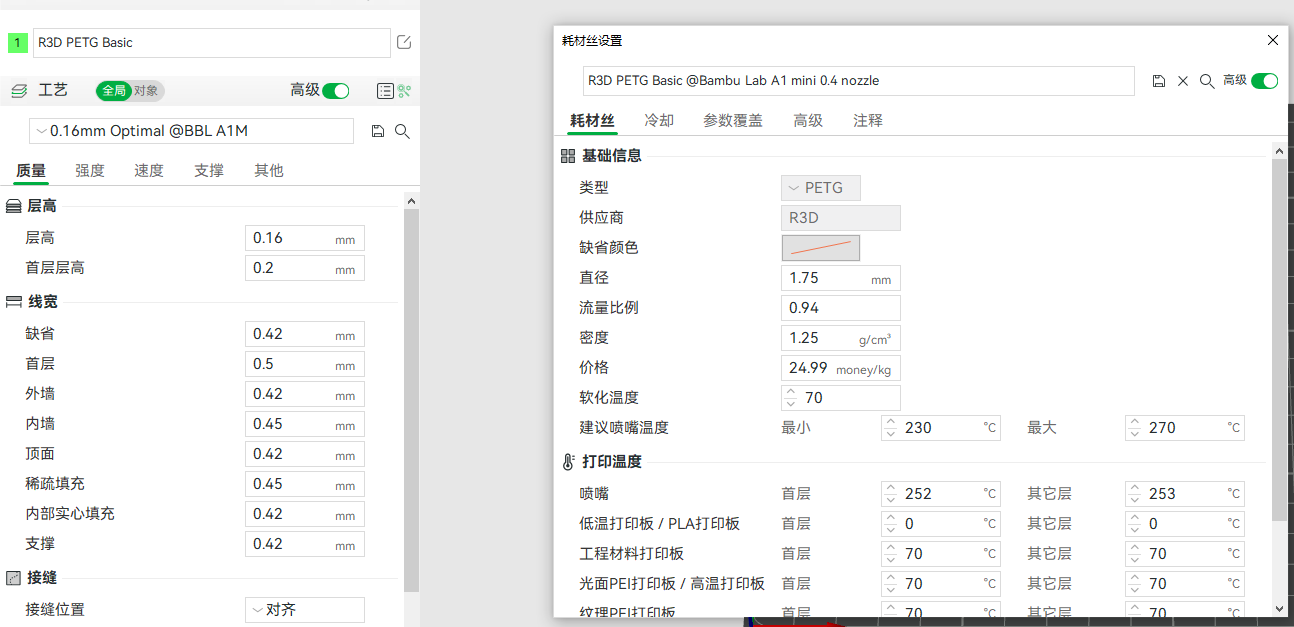The width and height of the screenshot is (1294, 627).
Task: Open the 类型 PETG dropdown
Action: pyautogui.click(x=821, y=188)
